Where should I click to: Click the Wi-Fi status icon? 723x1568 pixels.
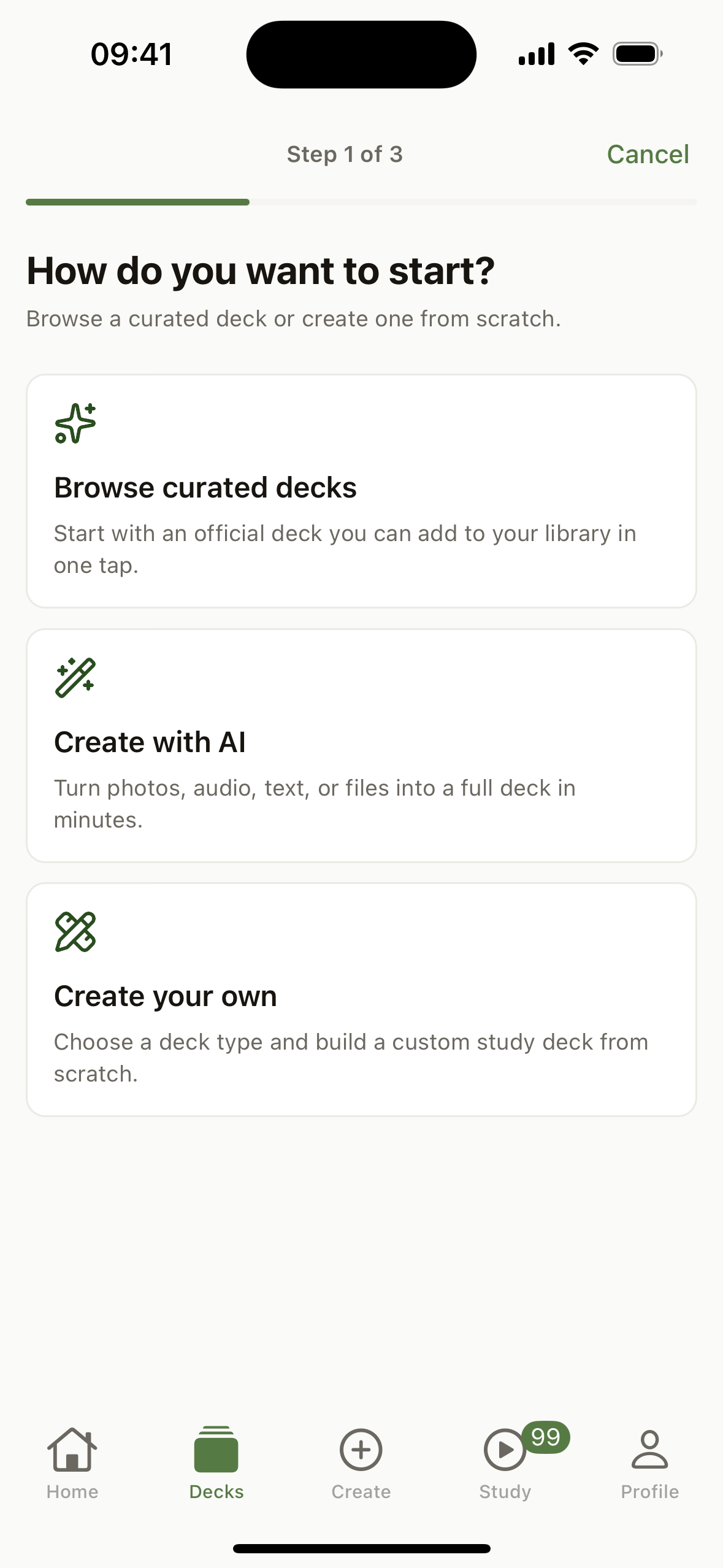coord(583,54)
